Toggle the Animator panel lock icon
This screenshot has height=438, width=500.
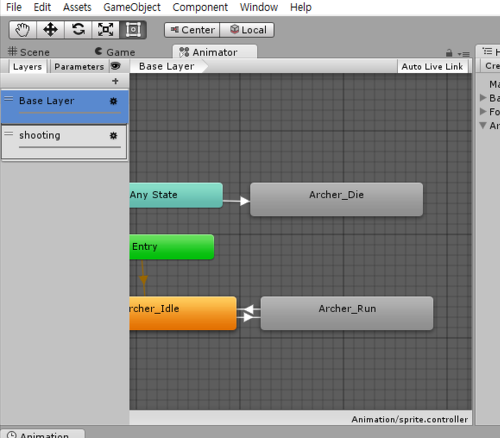click(x=449, y=53)
